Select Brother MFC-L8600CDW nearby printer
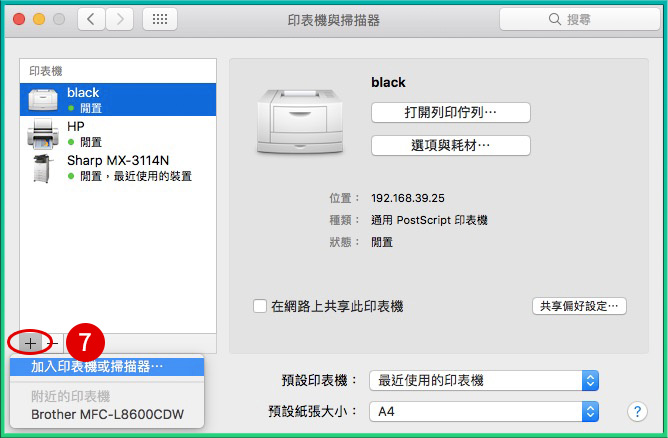The image size is (668, 438). [107, 414]
